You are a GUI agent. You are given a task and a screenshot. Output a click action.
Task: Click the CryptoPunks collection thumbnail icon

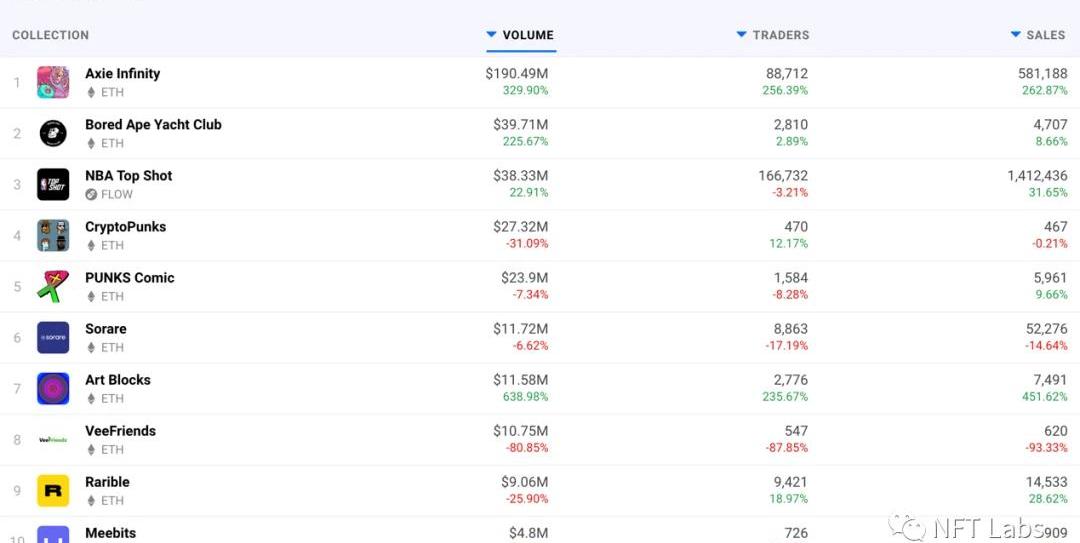tap(53, 235)
